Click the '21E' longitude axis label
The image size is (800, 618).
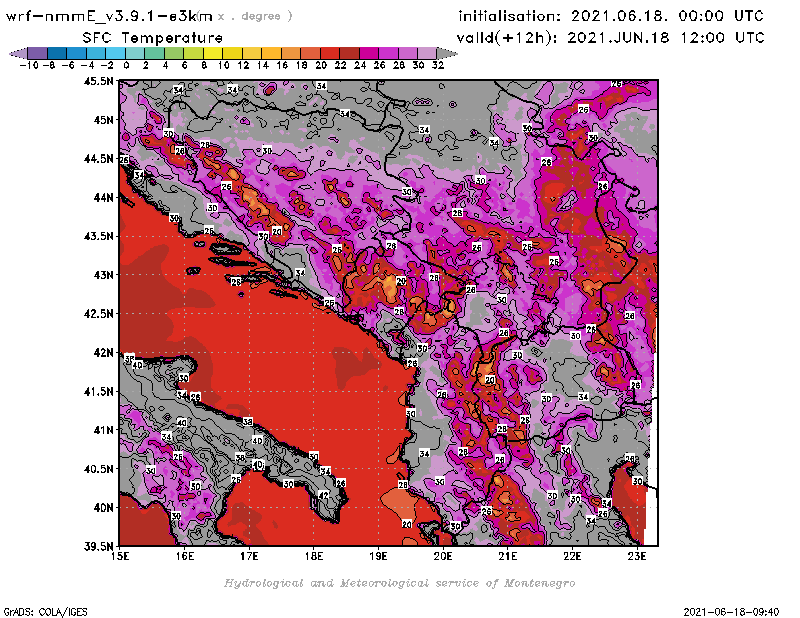508,556
